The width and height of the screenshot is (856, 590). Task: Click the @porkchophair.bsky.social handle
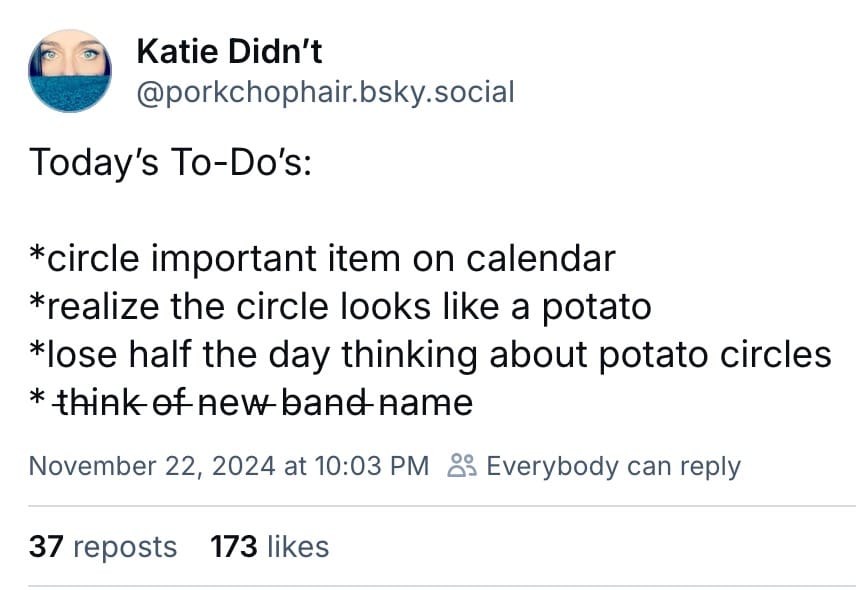coord(323,93)
